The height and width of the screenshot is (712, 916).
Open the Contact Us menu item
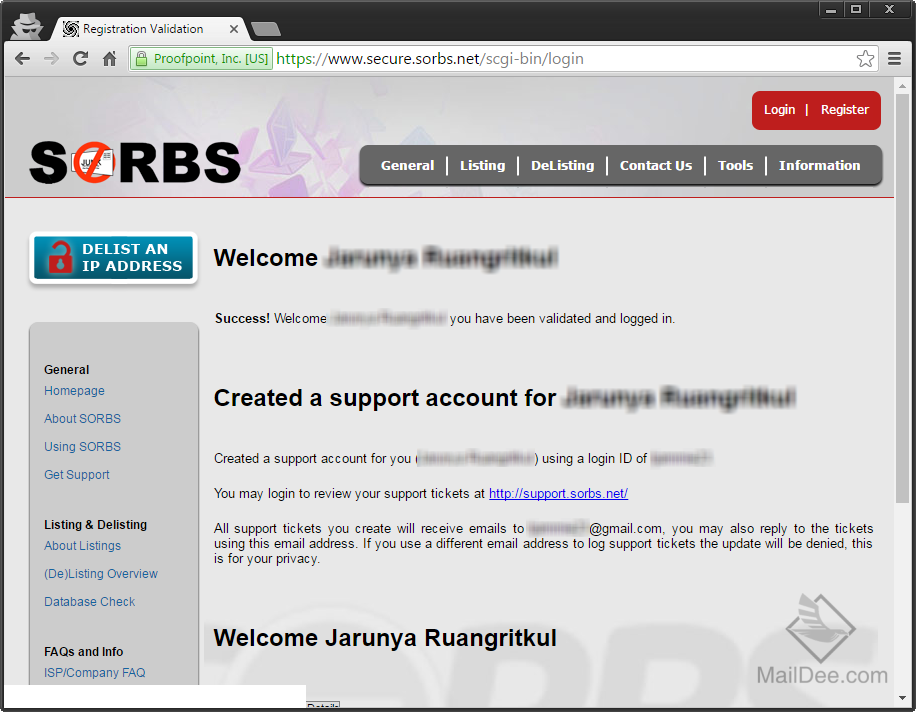pyautogui.click(x=655, y=165)
